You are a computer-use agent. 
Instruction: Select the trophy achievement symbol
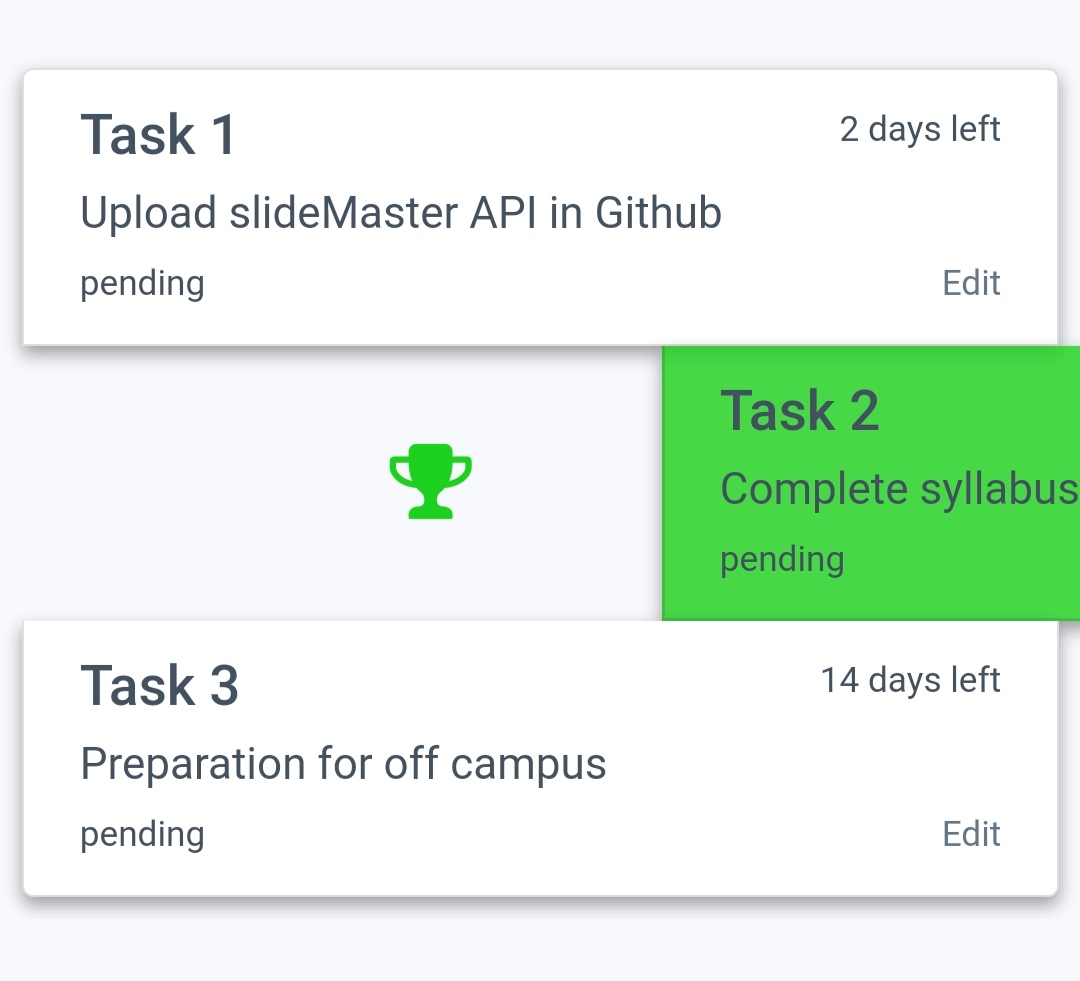tap(430, 480)
